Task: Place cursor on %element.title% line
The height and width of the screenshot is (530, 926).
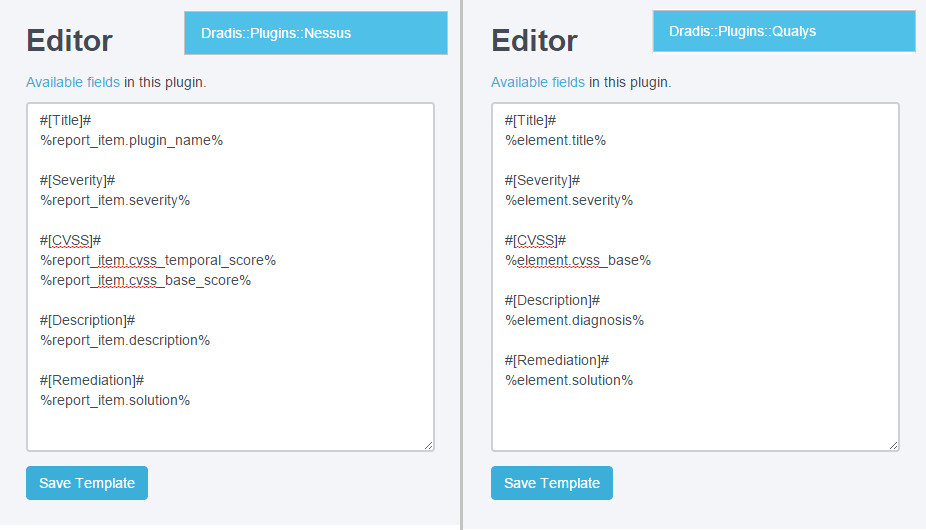Action: [x=555, y=140]
